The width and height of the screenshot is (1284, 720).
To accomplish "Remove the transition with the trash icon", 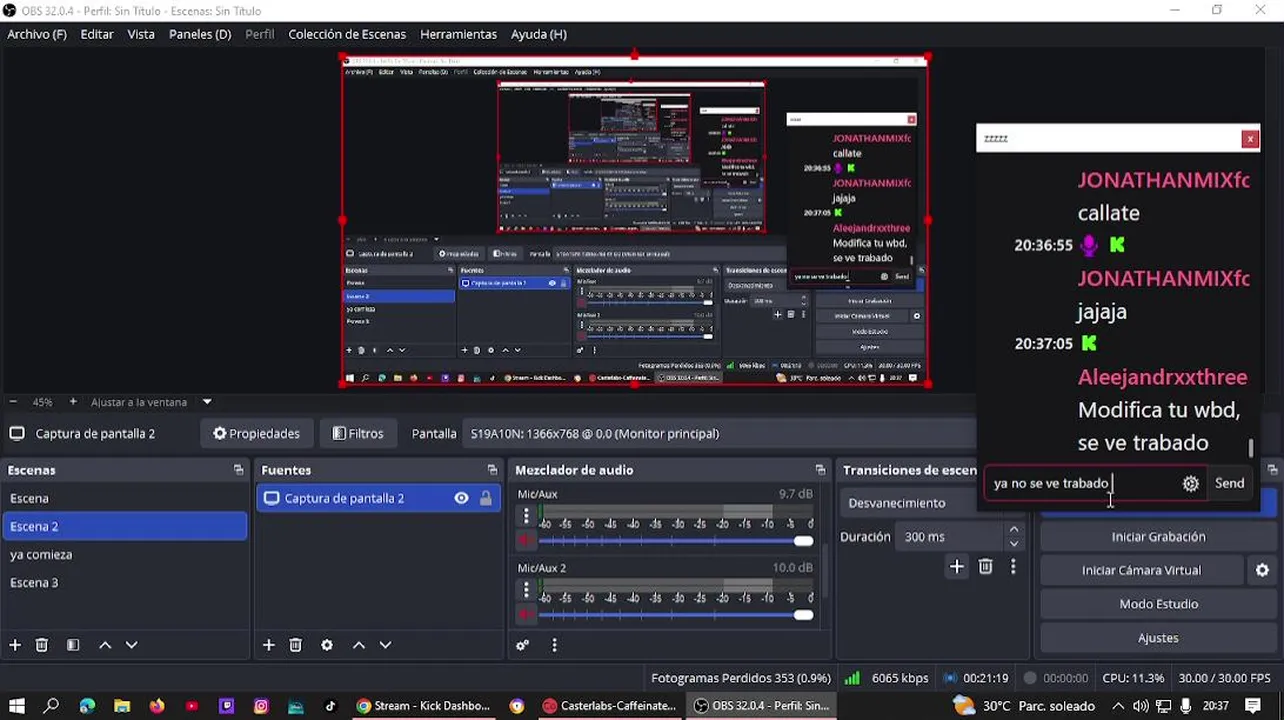I will pos(985,567).
